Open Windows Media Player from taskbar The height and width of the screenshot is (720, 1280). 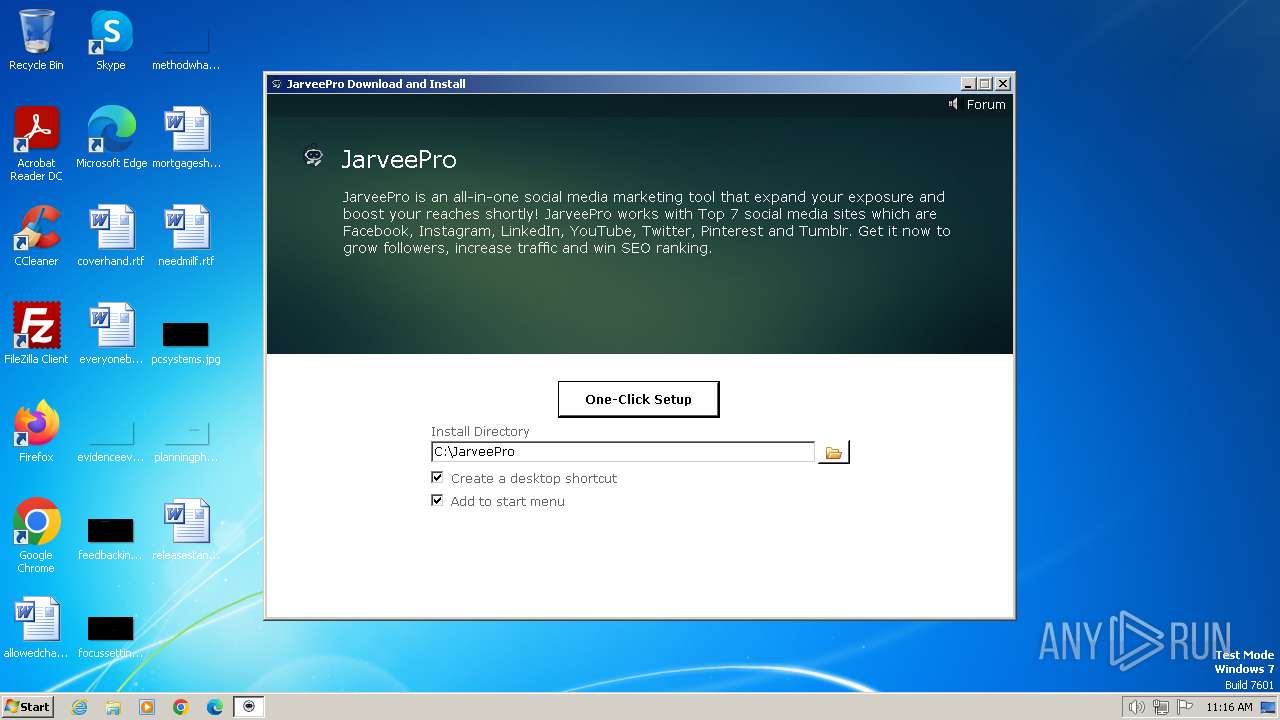[x=147, y=707]
